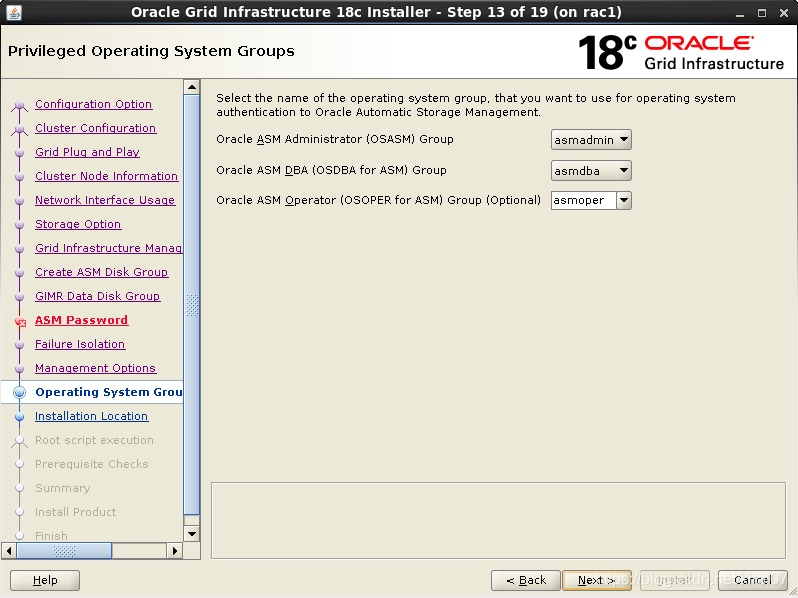The height and width of the screenshot is (598, 798).
Task: Return to ASM Password step
Action: click(x=81, y=320)
